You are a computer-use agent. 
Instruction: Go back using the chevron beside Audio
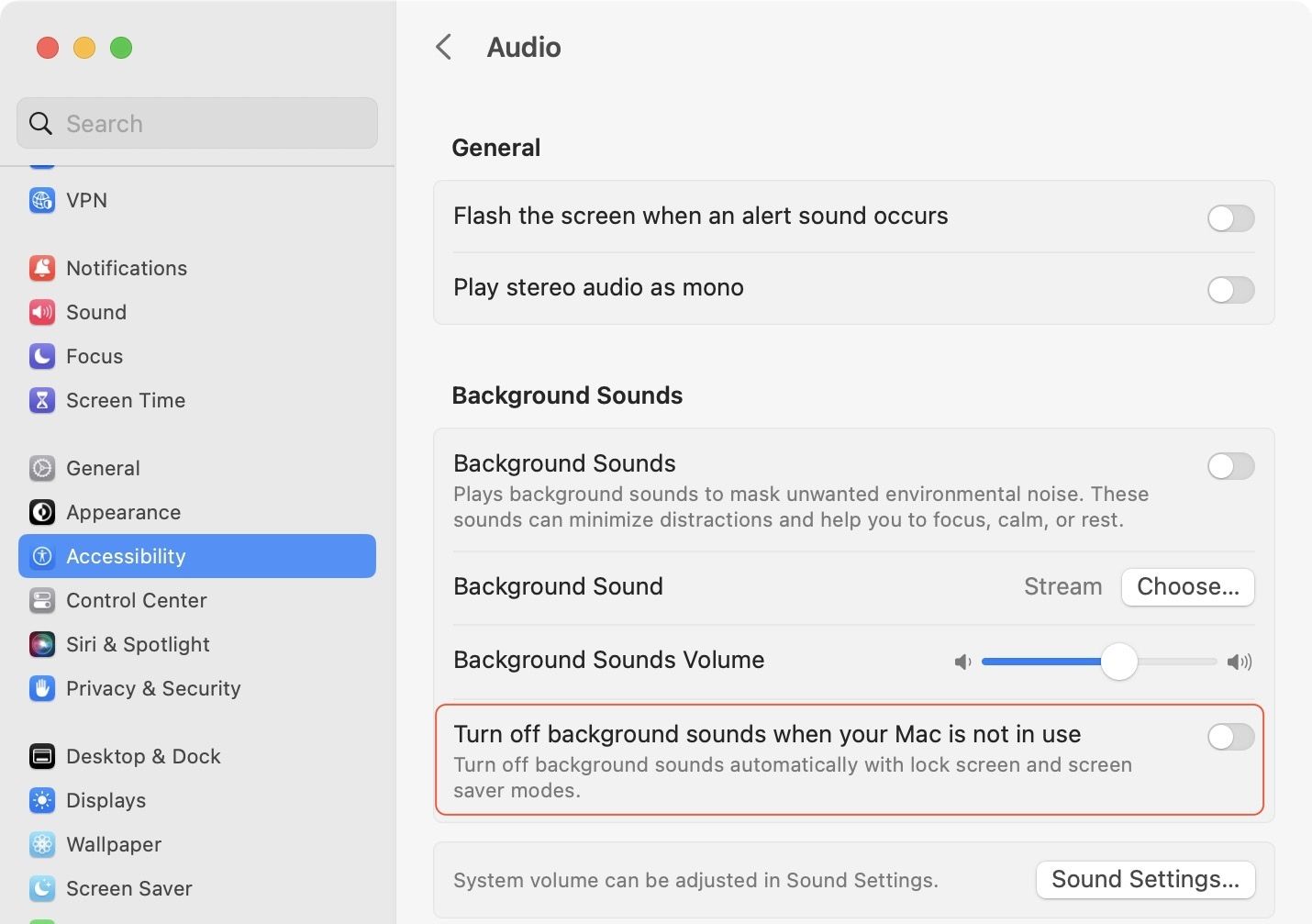444,47
